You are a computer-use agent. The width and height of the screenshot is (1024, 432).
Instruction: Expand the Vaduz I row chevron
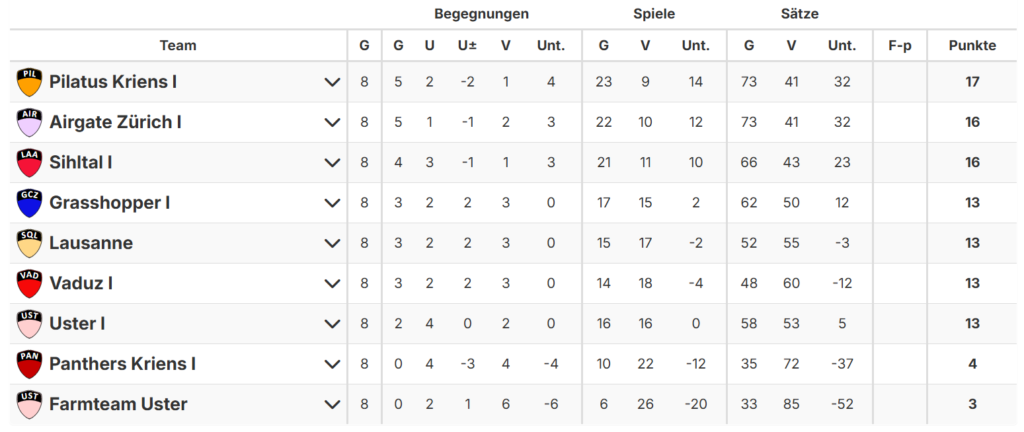click(x=333, y=283)
